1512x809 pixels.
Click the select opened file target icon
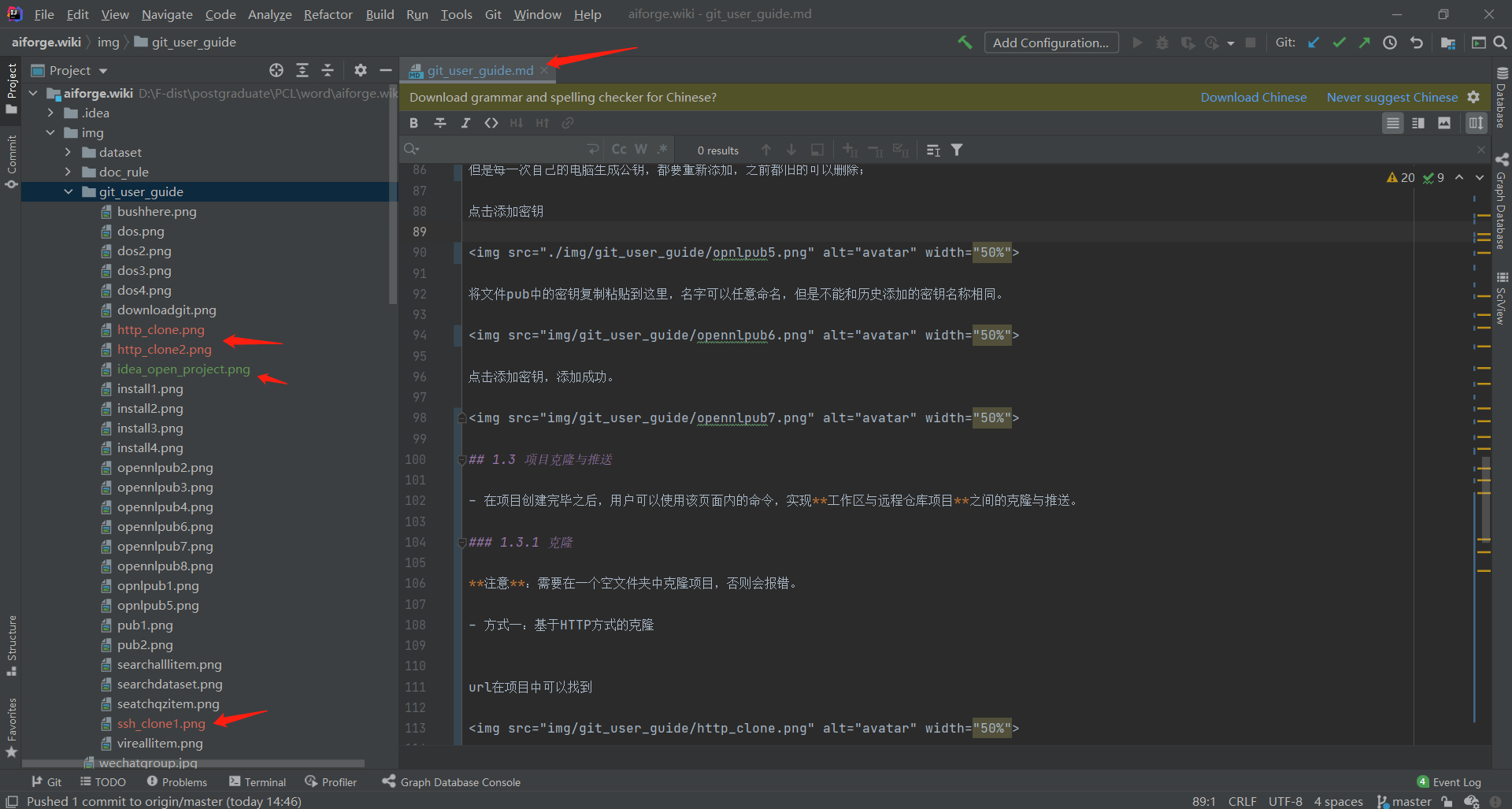(x=276, y=70)
